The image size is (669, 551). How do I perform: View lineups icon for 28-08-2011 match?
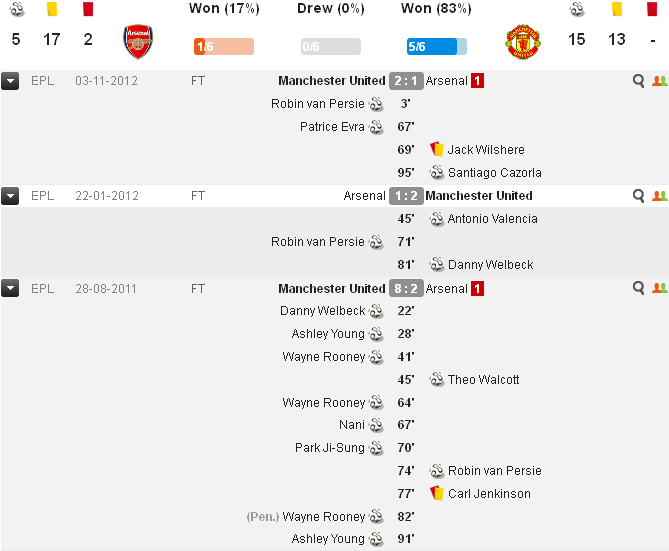pos(659,288)
